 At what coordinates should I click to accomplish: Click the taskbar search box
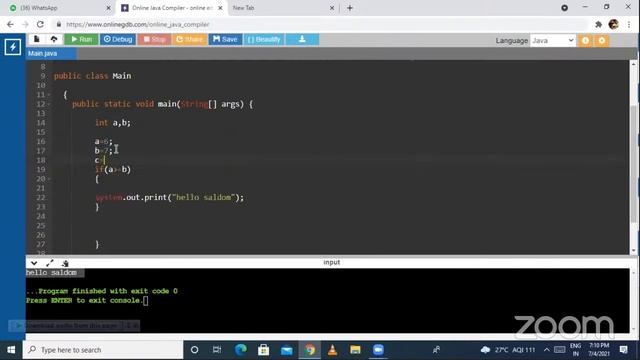click(103, 350)
